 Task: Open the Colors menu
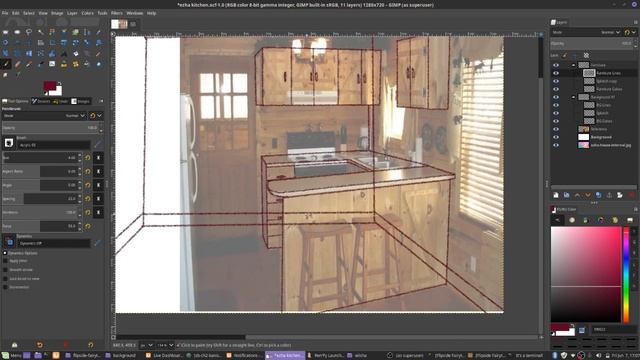click(87, 13)
